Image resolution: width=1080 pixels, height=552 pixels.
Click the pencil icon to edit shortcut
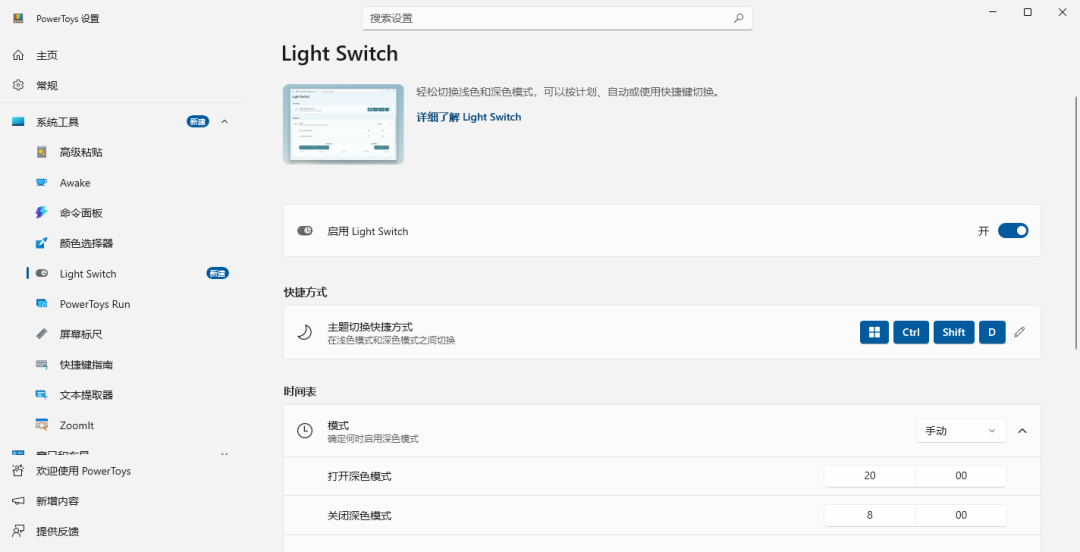coord(1019,332)
